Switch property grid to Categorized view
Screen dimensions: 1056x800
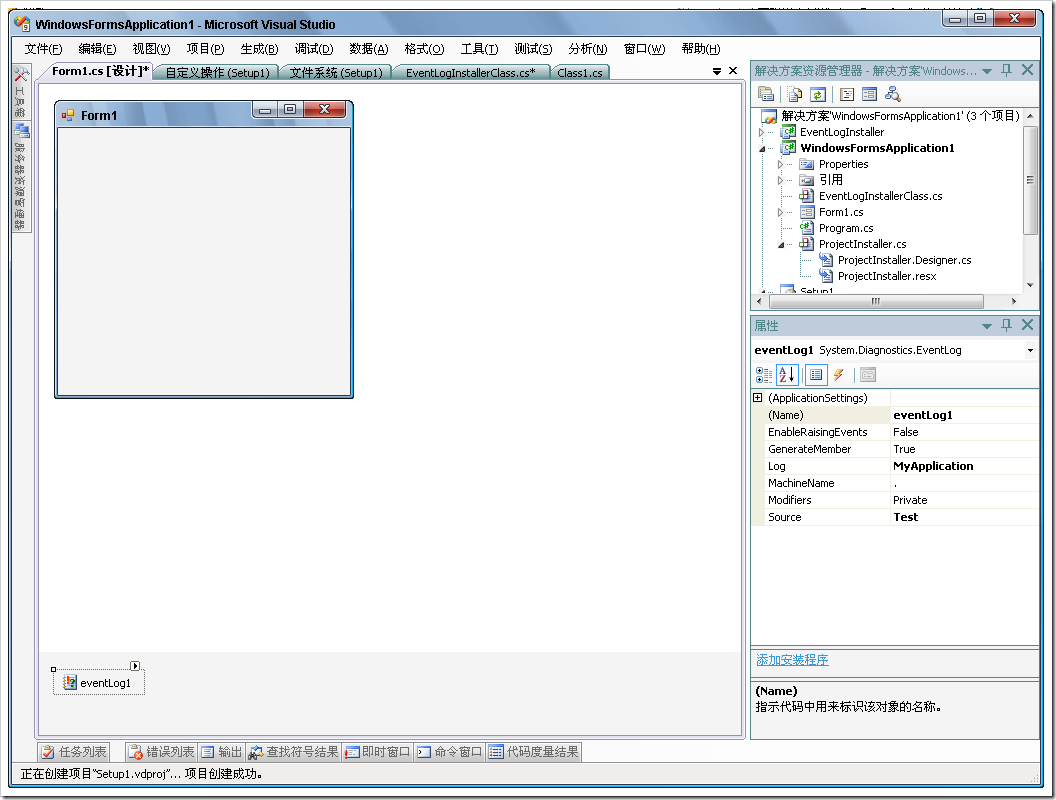tap(764, 374)
